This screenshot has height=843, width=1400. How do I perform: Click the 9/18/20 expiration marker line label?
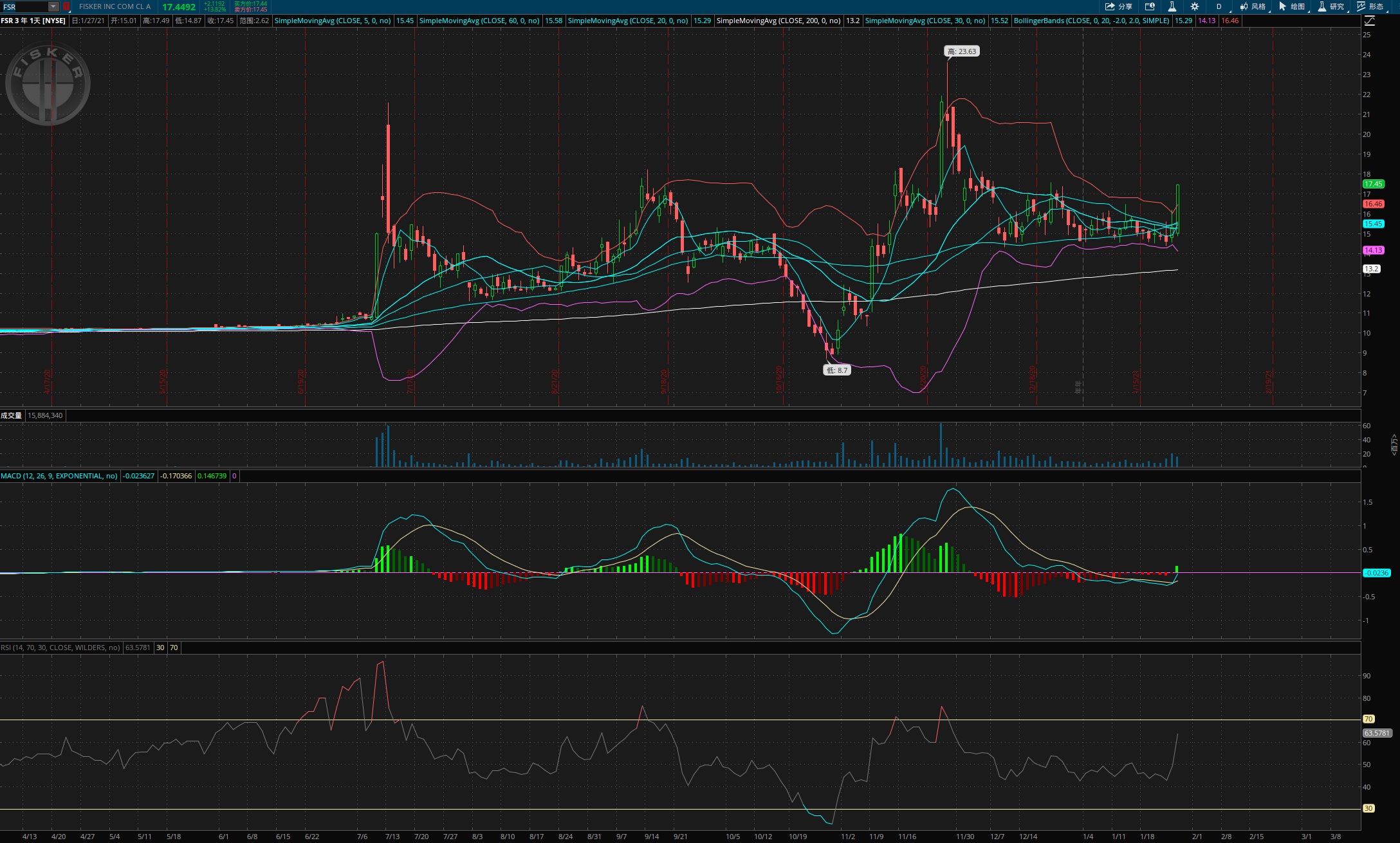point(663,381)
